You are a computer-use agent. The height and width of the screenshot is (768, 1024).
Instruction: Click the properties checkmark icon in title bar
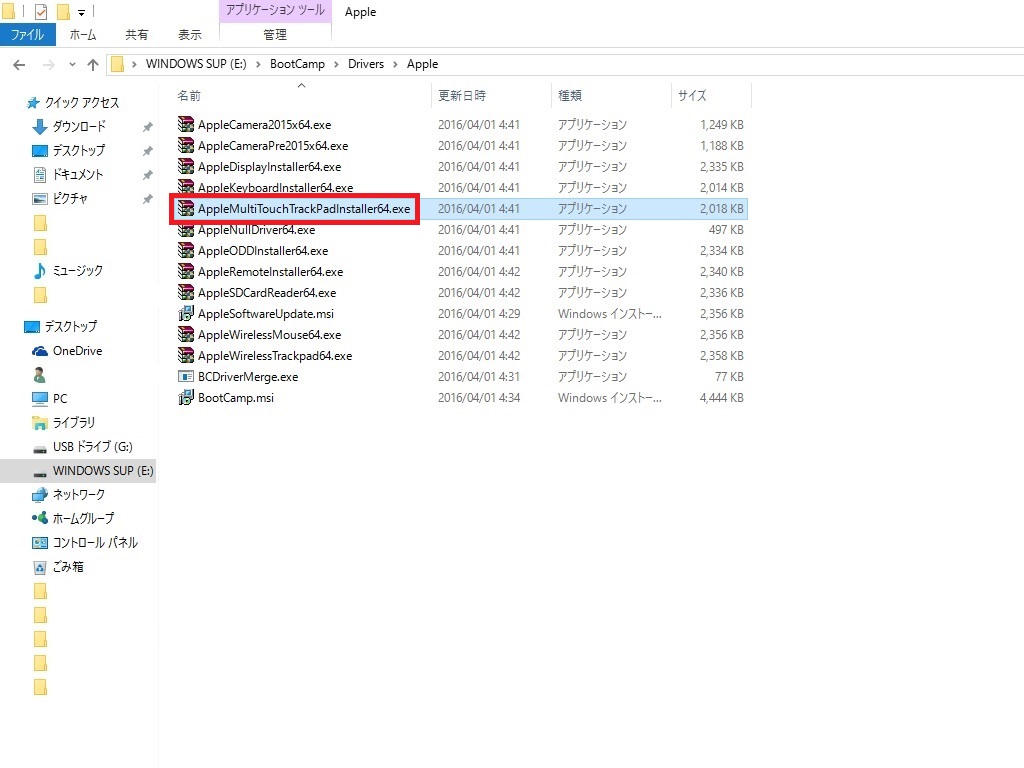[40, 12]
